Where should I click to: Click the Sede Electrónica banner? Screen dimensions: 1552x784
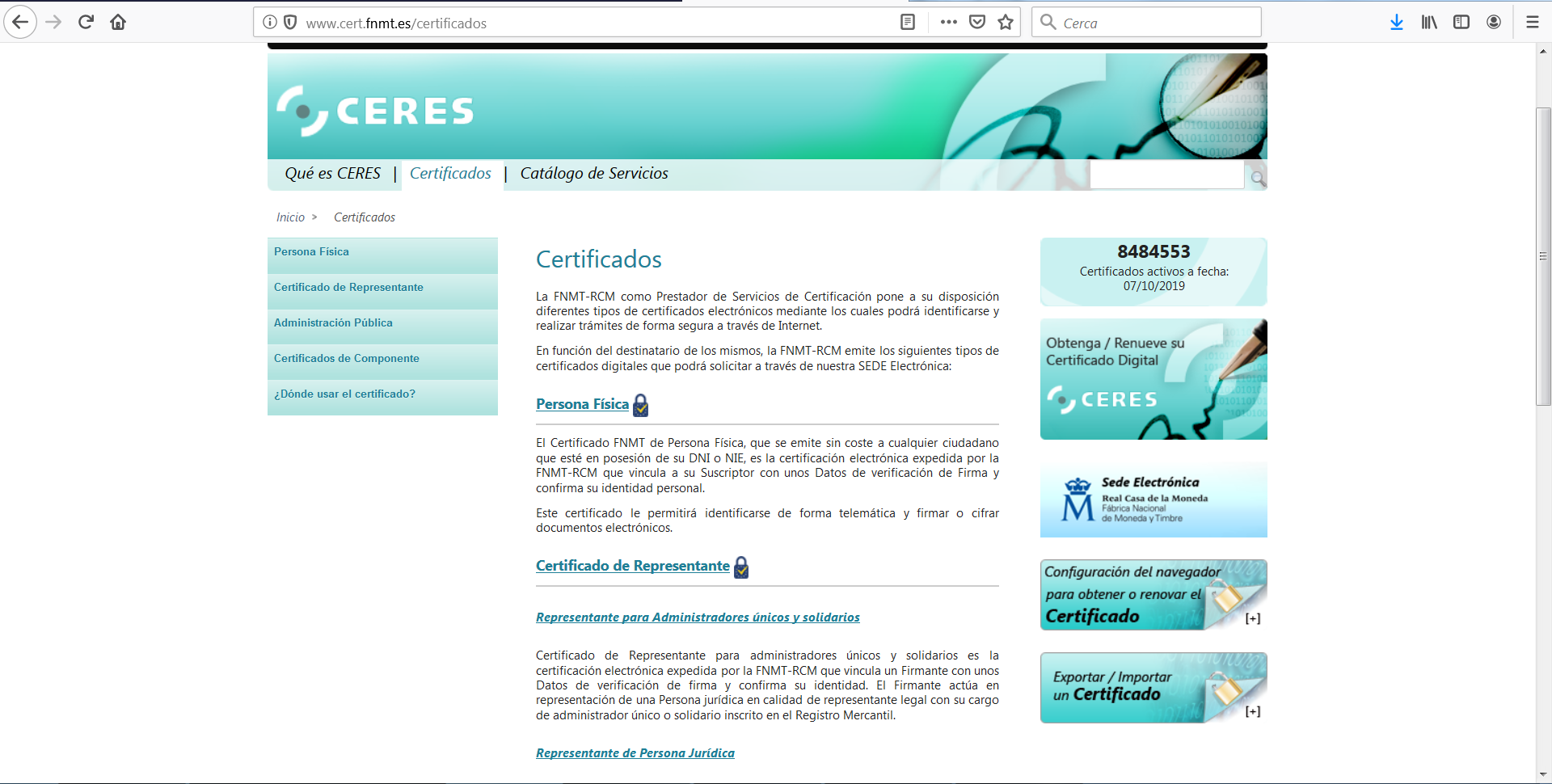coord(1153,499)
